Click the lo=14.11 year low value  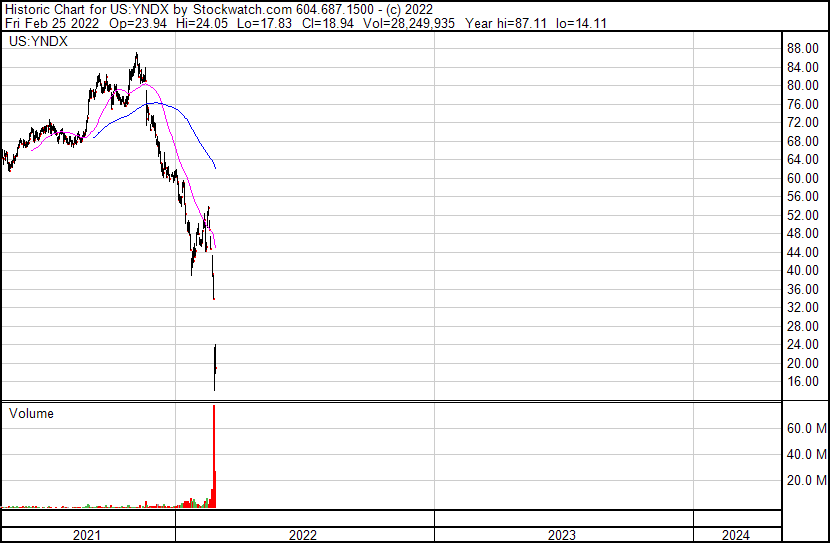[581, 23]
